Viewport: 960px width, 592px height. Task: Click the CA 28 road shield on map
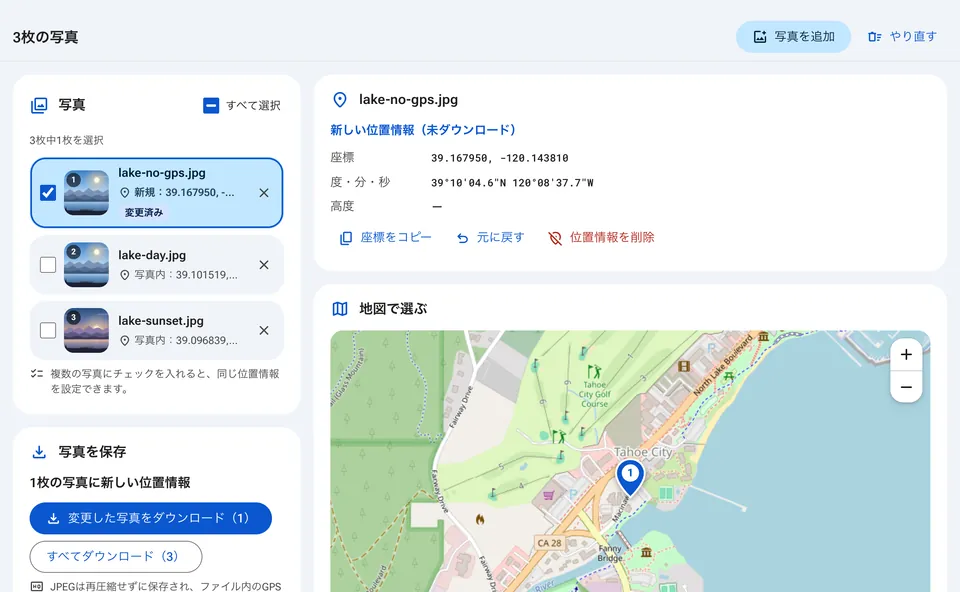(x=549, y=543)
